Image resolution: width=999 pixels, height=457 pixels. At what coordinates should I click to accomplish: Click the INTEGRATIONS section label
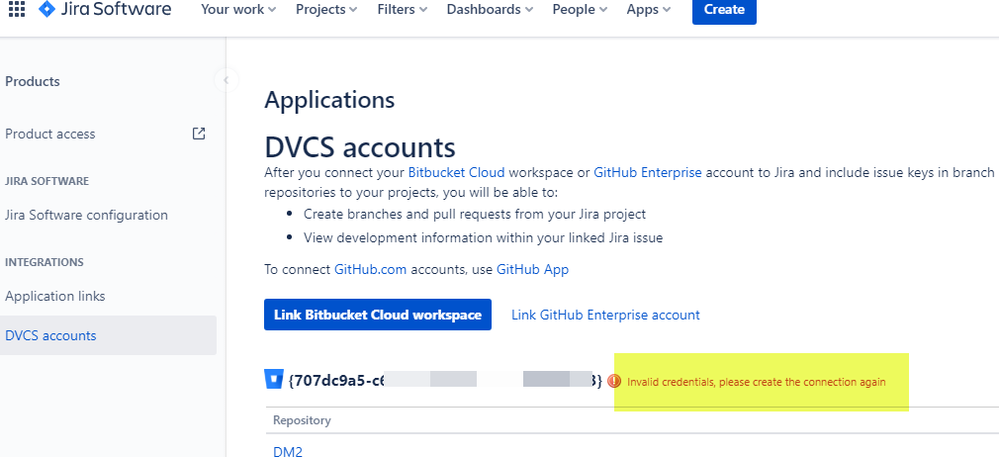[x=45, y=262]
